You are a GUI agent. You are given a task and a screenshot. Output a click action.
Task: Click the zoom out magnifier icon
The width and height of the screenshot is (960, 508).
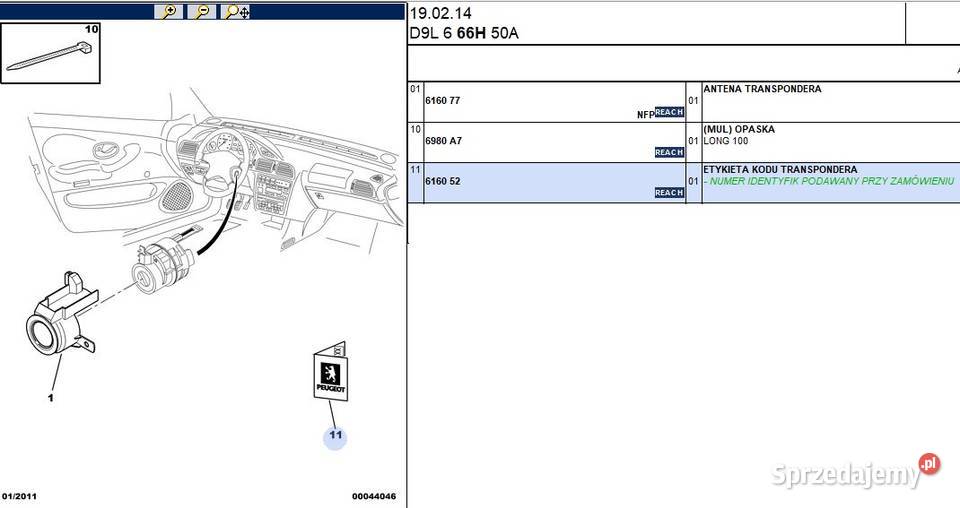pyautogui.click(x=202, y=12)
